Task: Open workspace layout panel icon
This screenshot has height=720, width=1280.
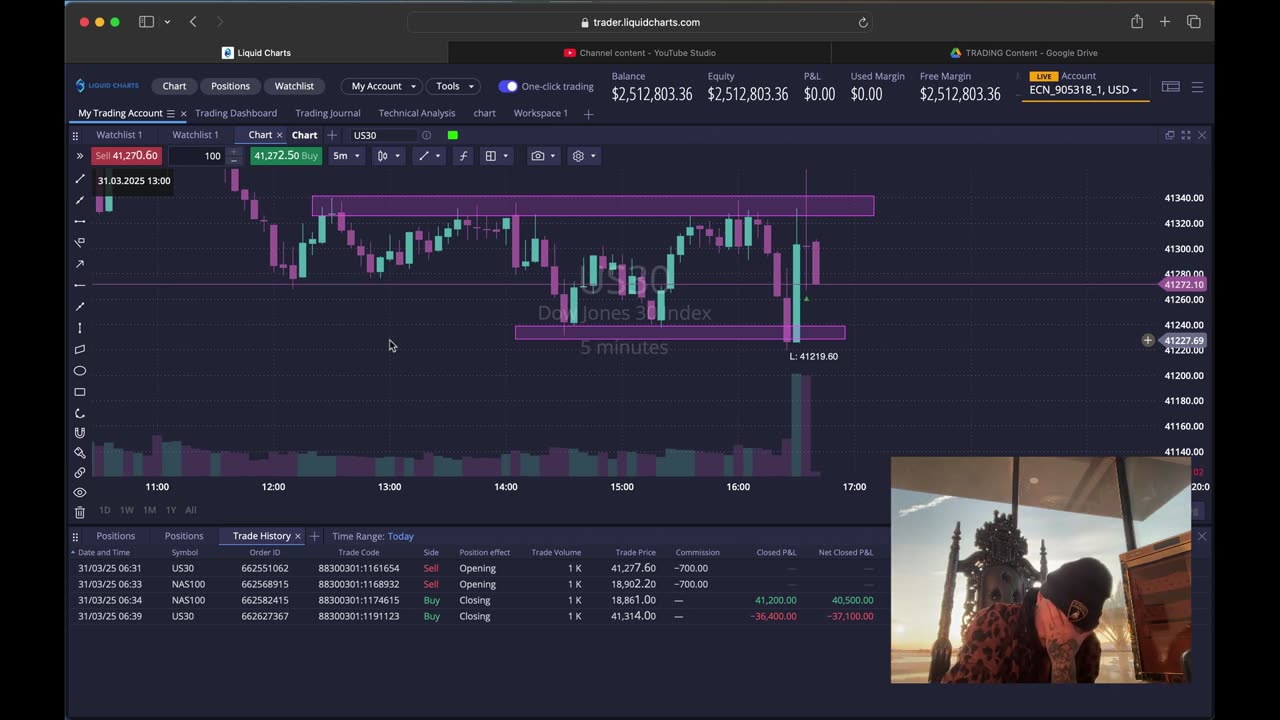Action: pos(1170,87)
